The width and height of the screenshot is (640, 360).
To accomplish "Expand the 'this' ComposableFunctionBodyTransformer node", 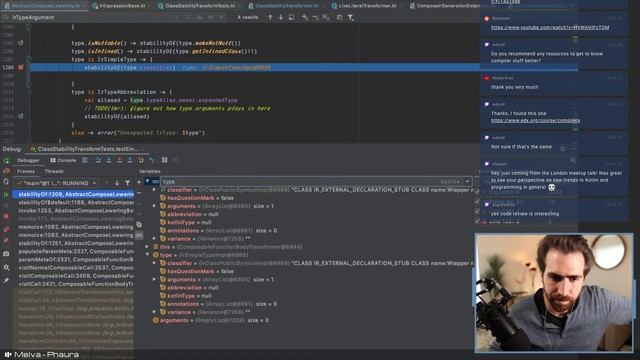I will point(147,247).
